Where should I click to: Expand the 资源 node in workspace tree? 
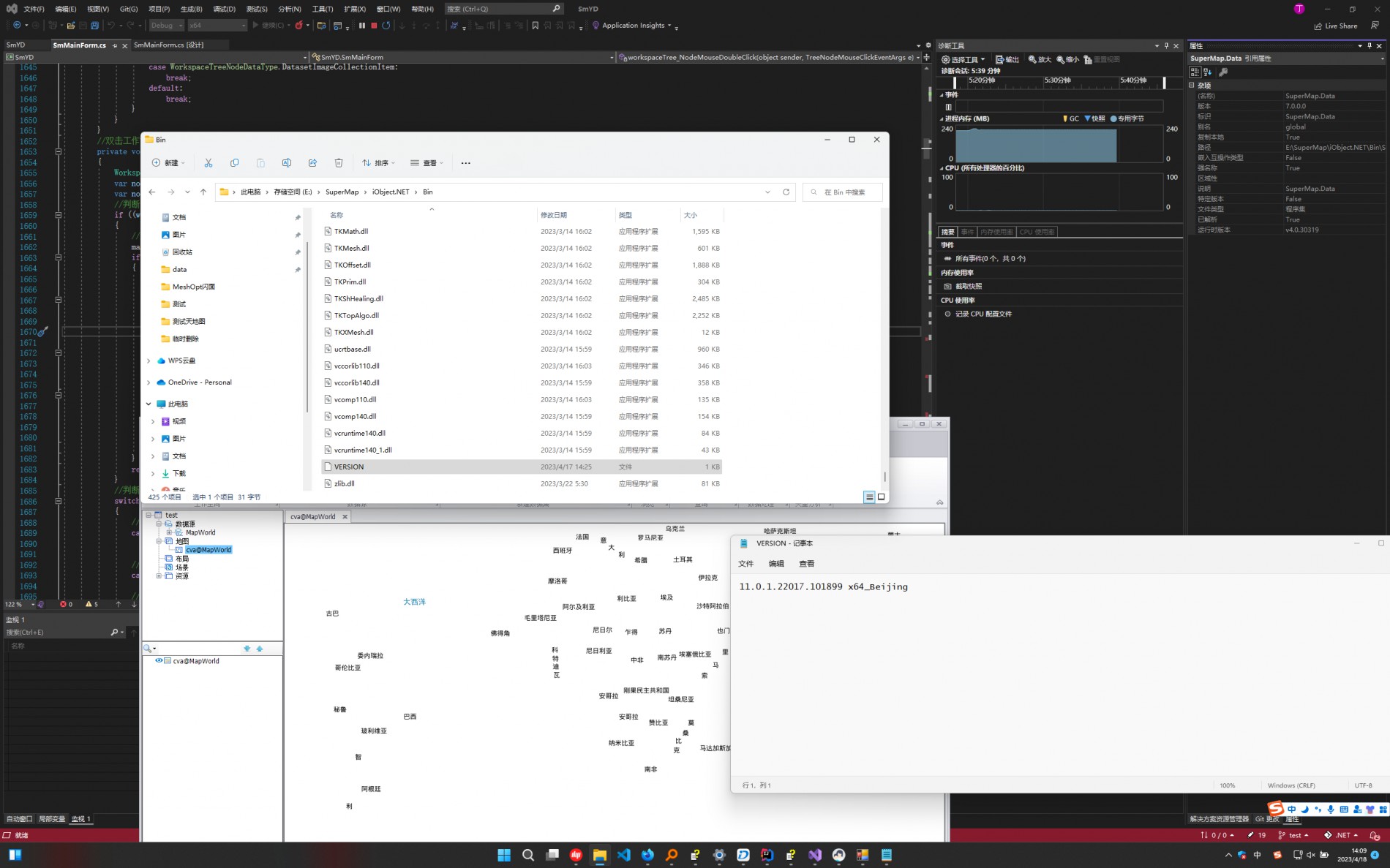click(159, 575)
